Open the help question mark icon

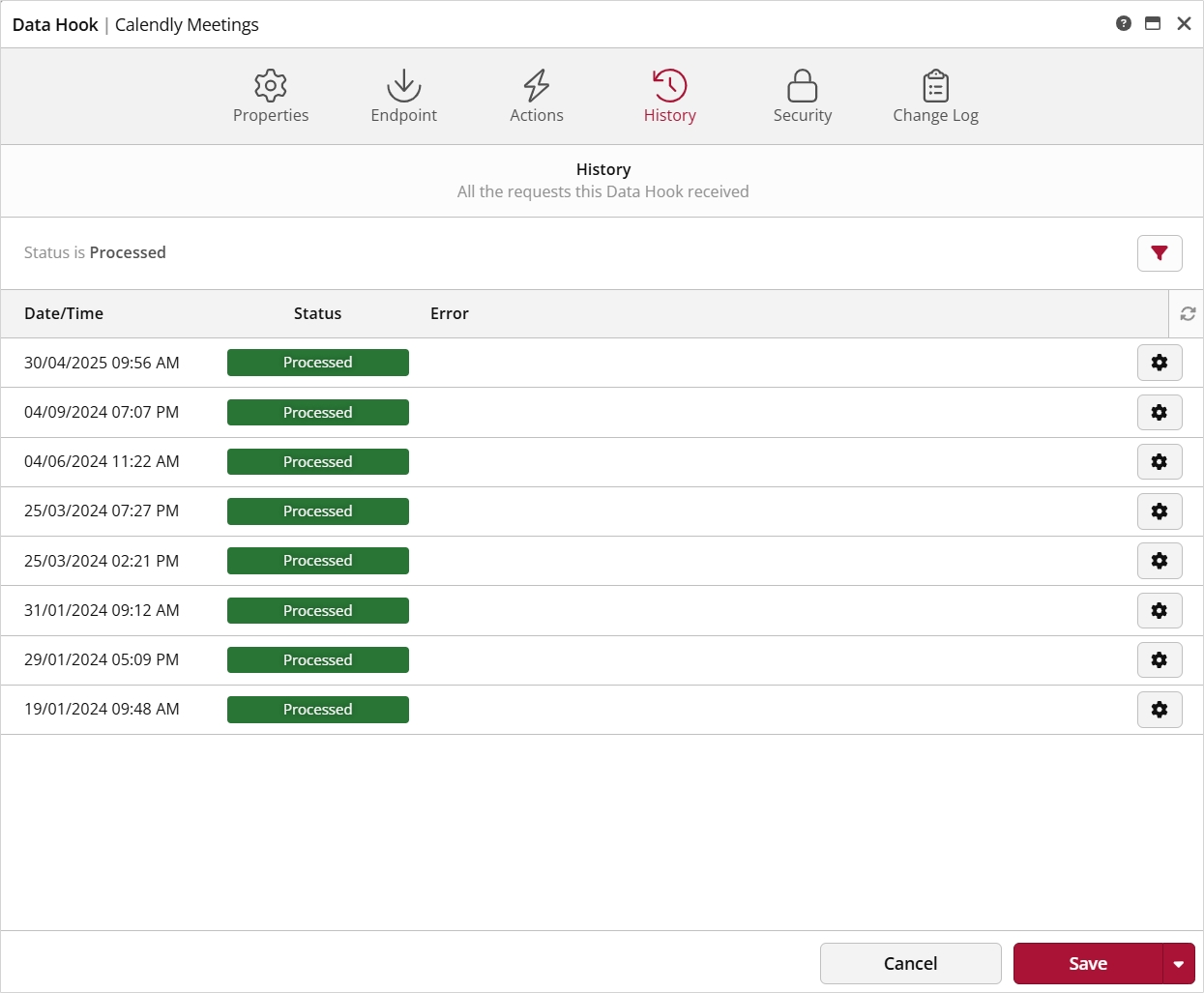pyautogui.click(x=1124, y=23)
